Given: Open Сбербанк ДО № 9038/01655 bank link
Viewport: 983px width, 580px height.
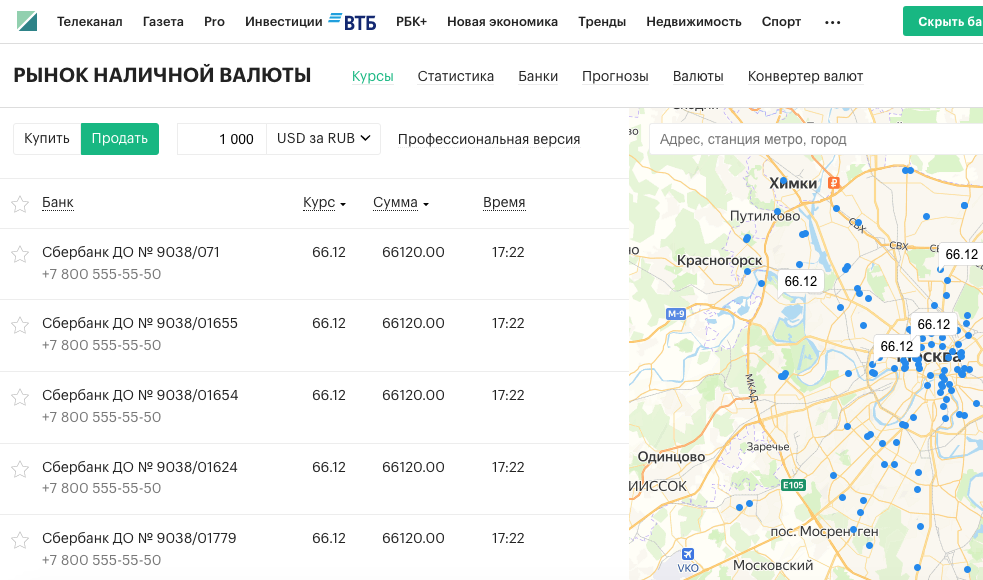Looking at the screenshot, I should point(140,323).
